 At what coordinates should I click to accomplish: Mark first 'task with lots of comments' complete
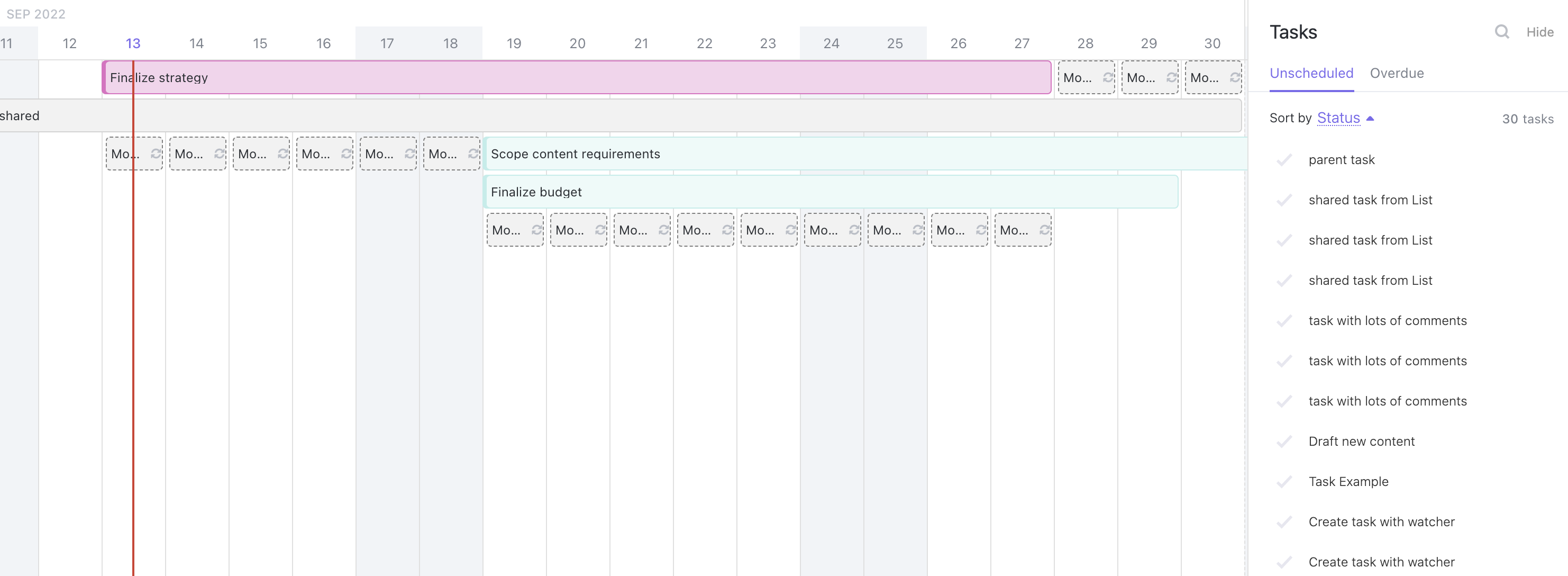(1284, 321)
